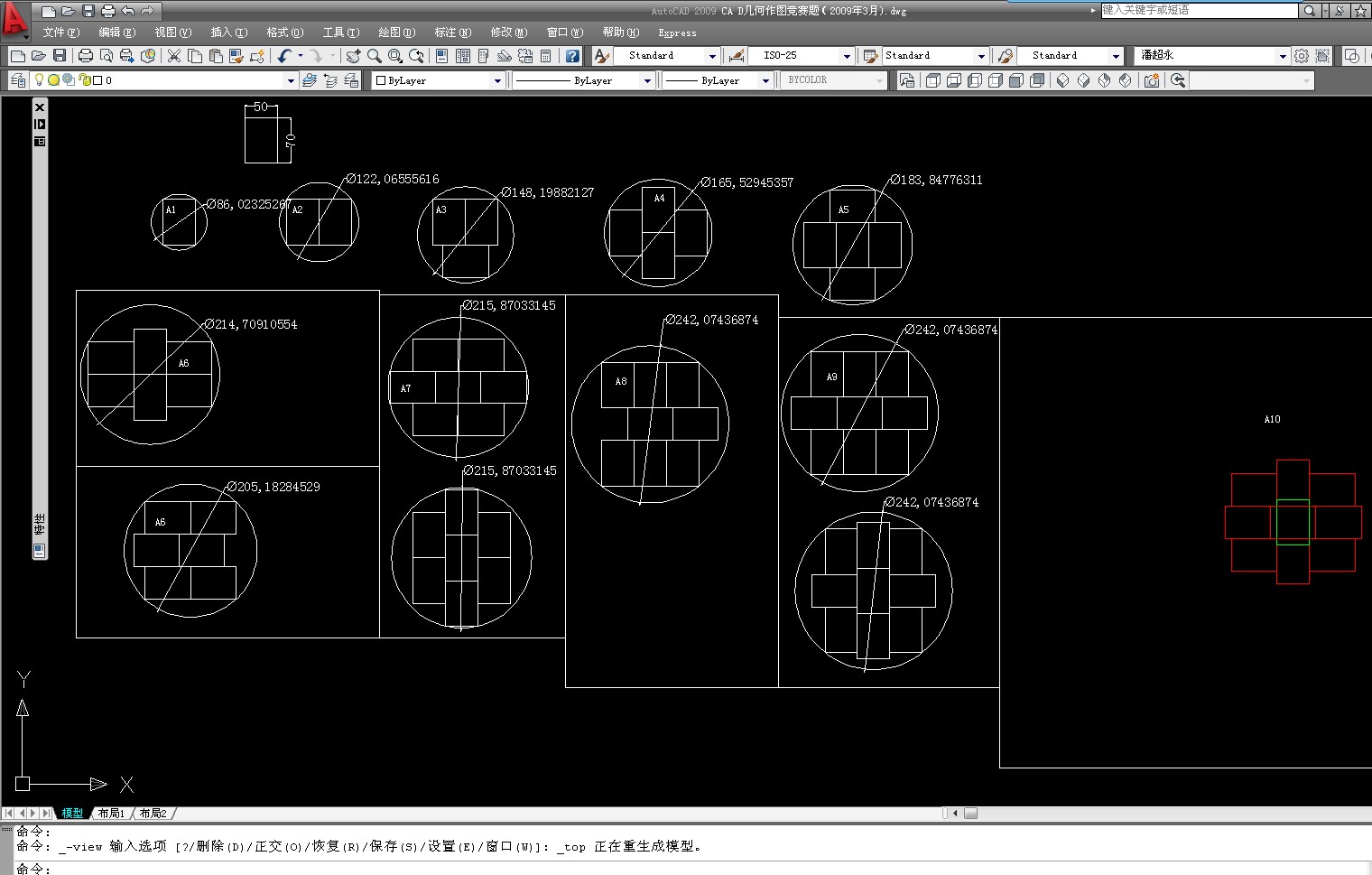
Task: Click the Table Style icon
Action: pos(870,56)
